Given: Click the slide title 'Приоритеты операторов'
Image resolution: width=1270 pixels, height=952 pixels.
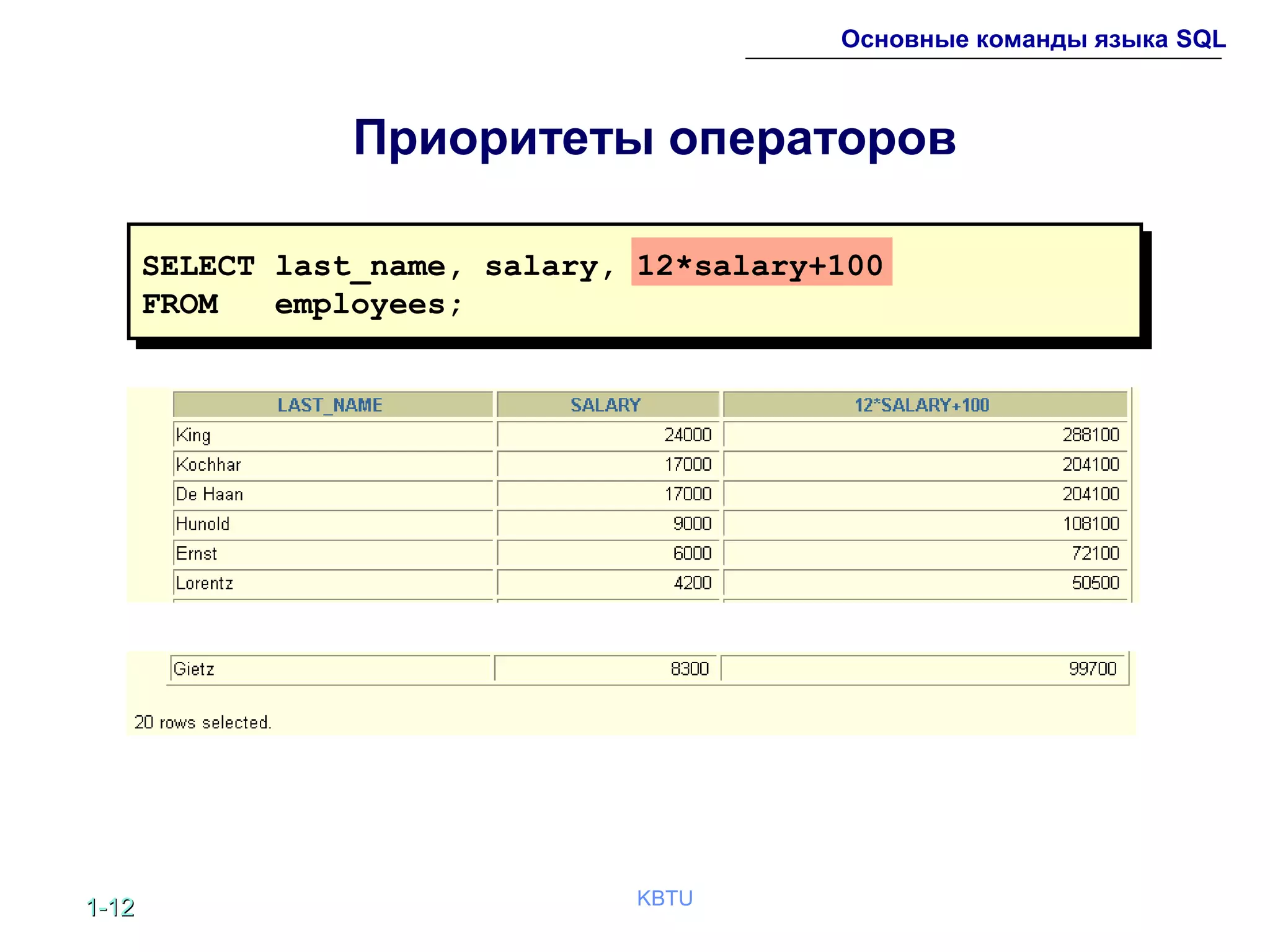Looking at the screenshot, I should click(x=655, y=138).
